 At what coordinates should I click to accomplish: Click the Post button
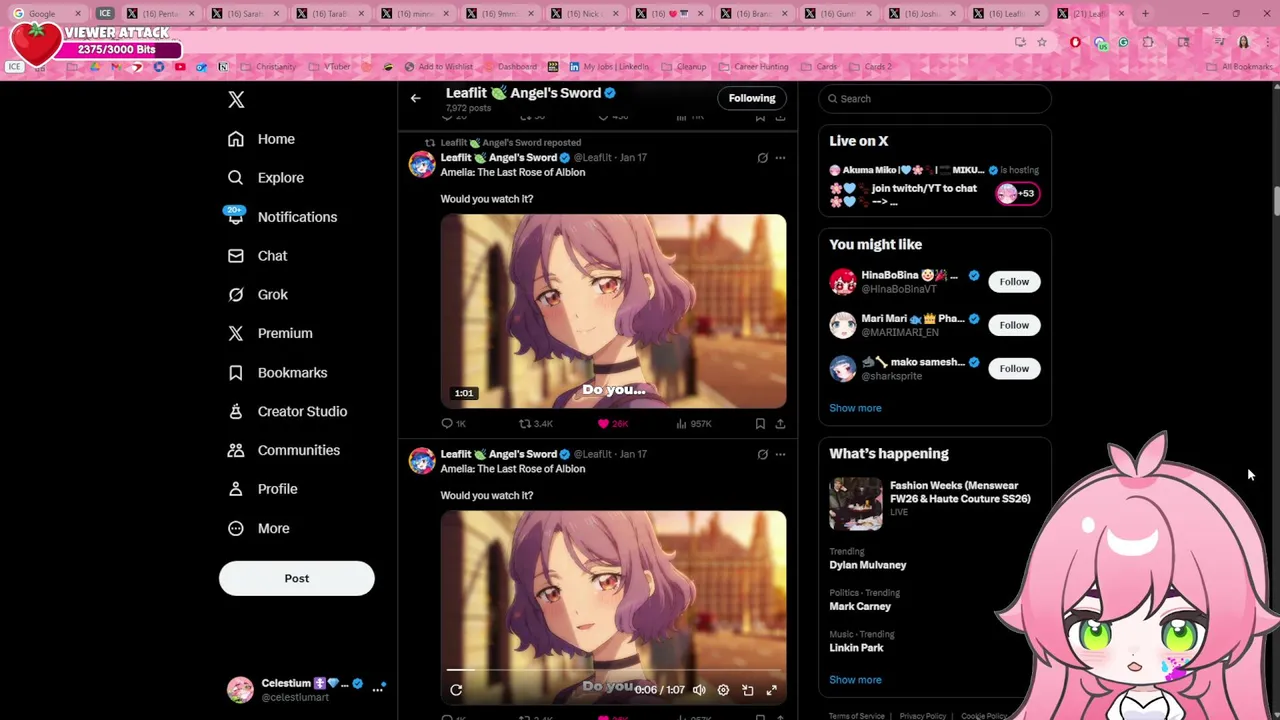[297, 578]
